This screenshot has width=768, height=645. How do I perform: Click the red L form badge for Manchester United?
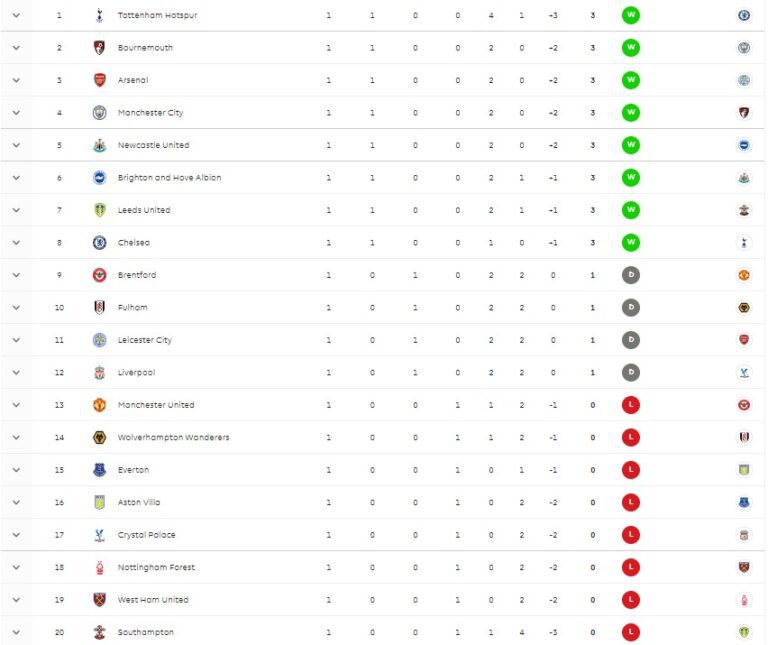(630, 405)
